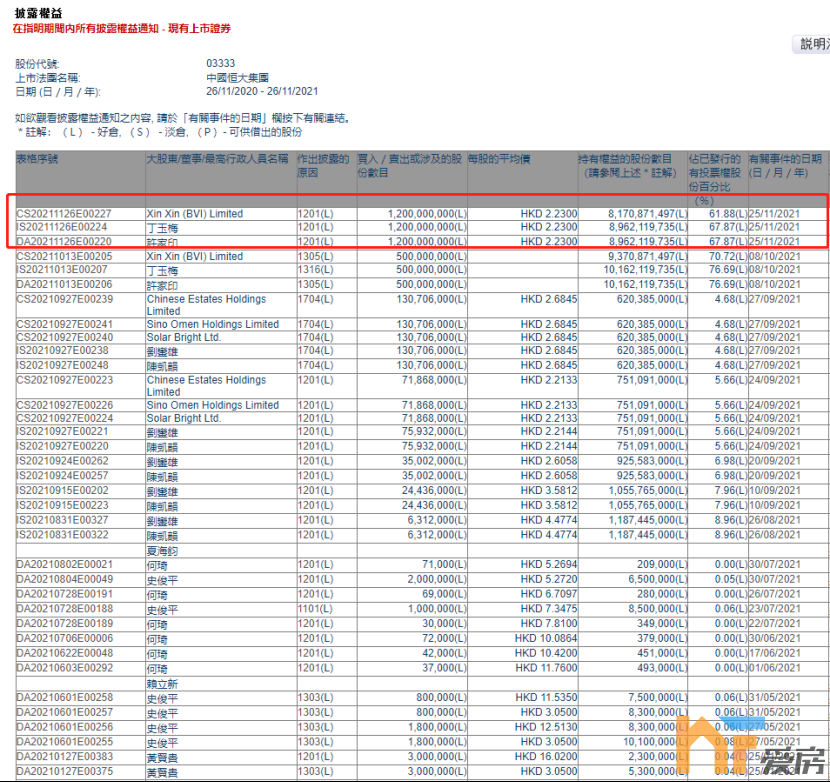Open the 01/06/2021 event date link

pos(774,668)
